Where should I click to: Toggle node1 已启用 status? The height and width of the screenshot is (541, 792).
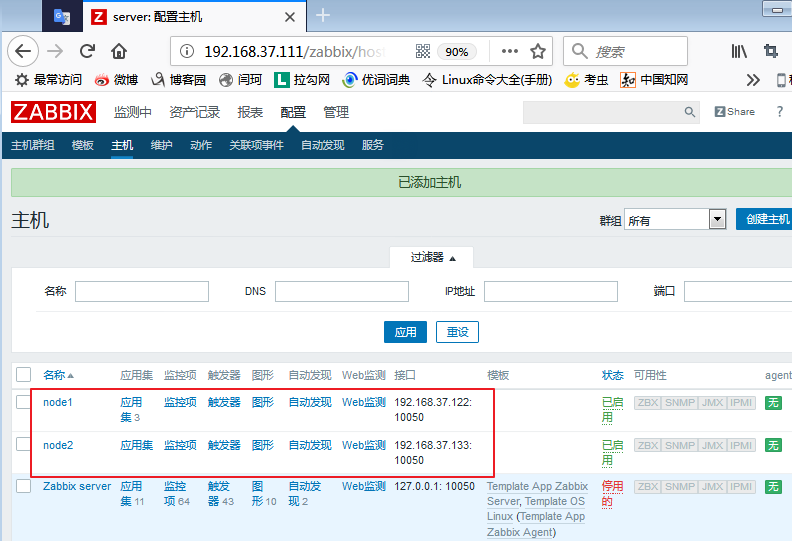[612, 410]
